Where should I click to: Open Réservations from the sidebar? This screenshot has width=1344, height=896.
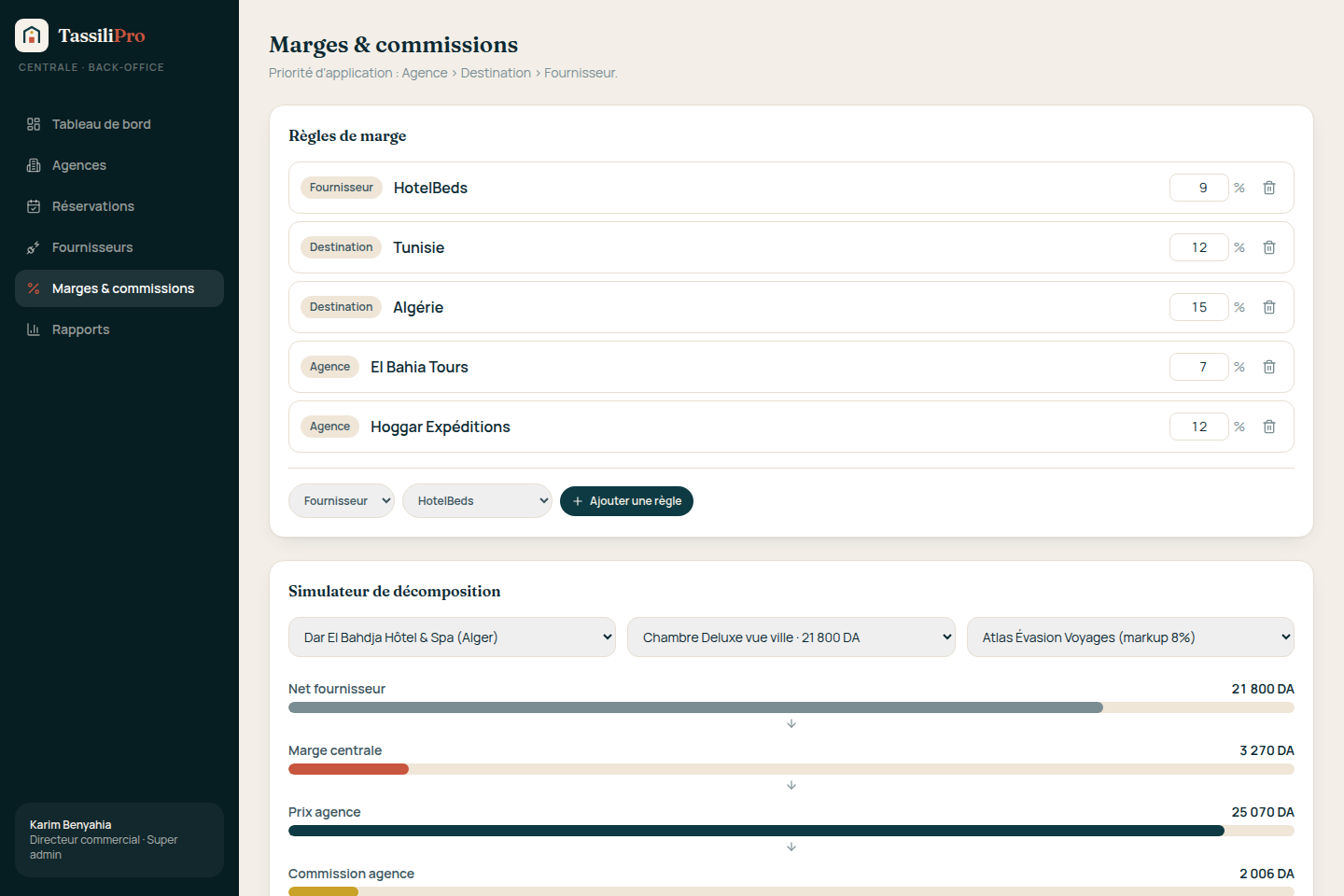click(x=119, y=206)
